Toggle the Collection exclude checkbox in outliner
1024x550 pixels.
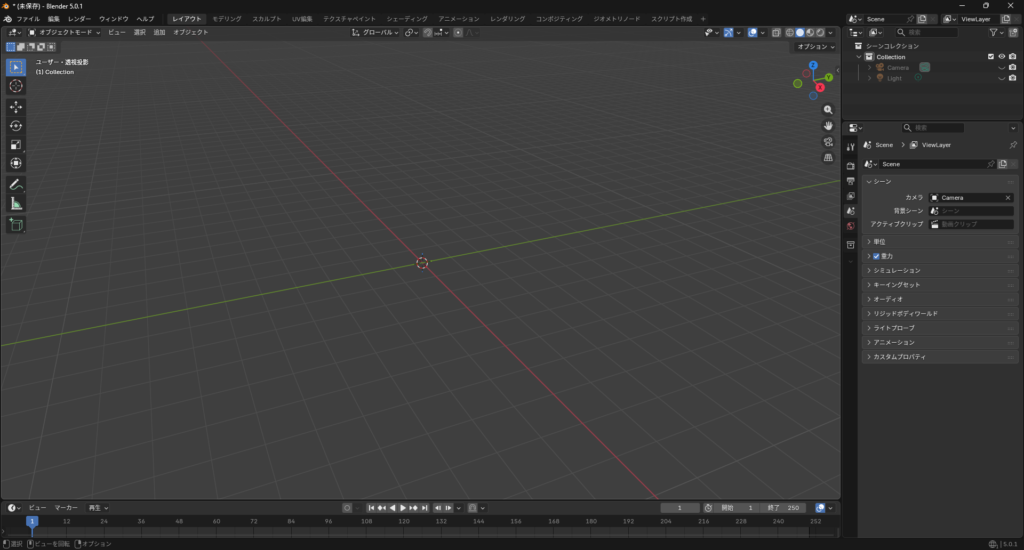pyautogui.click(x=991, y=57)
